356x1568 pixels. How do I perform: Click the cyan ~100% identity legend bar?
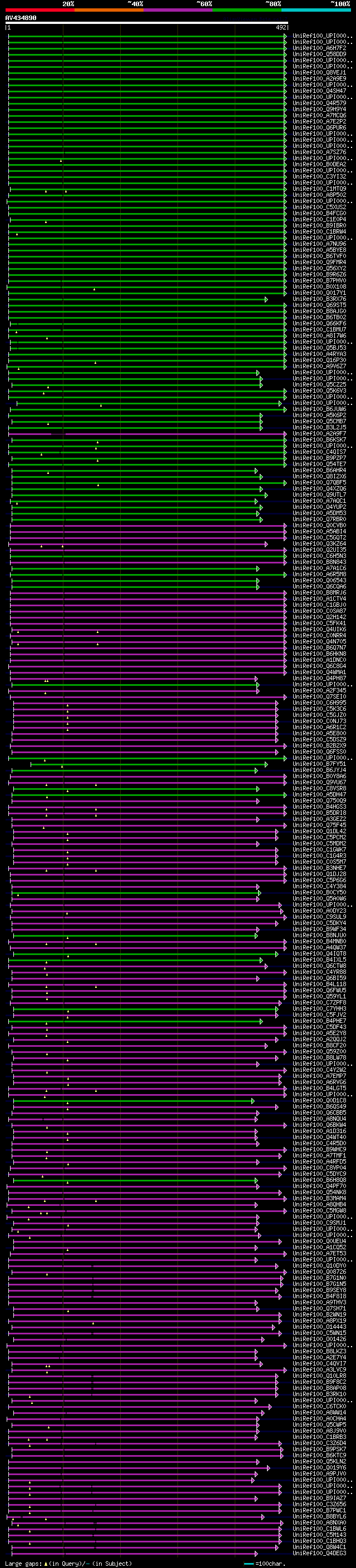click(x=316, y=10)
